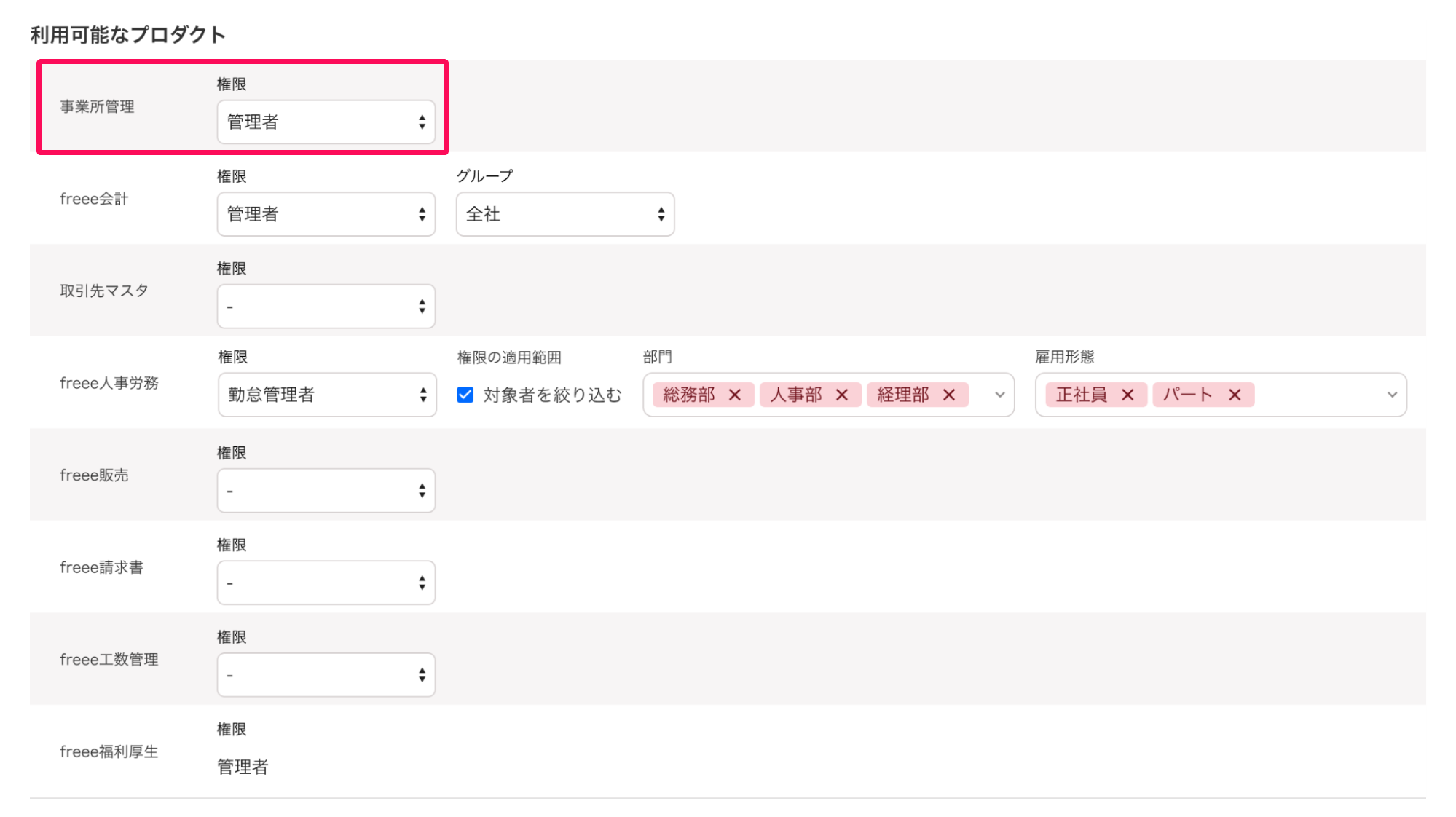The width and height of the screenshot is (1456, 817).
Task: Click the 管理者 value under freee福利厚生
Action: tap(243, 767)
